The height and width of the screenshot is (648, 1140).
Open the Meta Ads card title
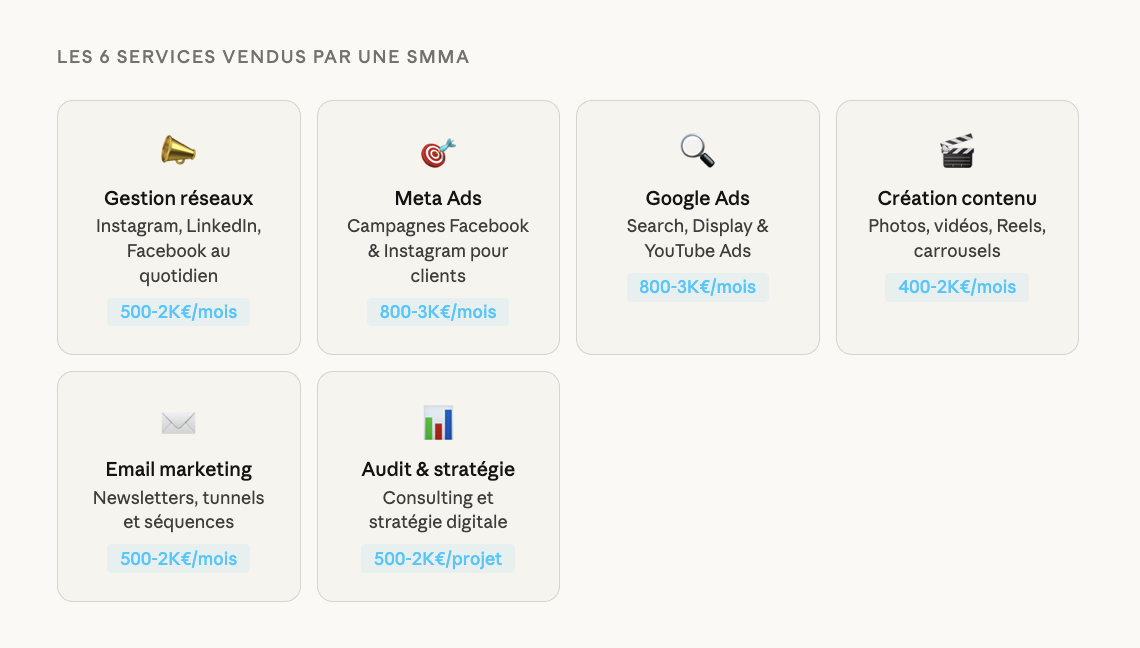[438, 198]
